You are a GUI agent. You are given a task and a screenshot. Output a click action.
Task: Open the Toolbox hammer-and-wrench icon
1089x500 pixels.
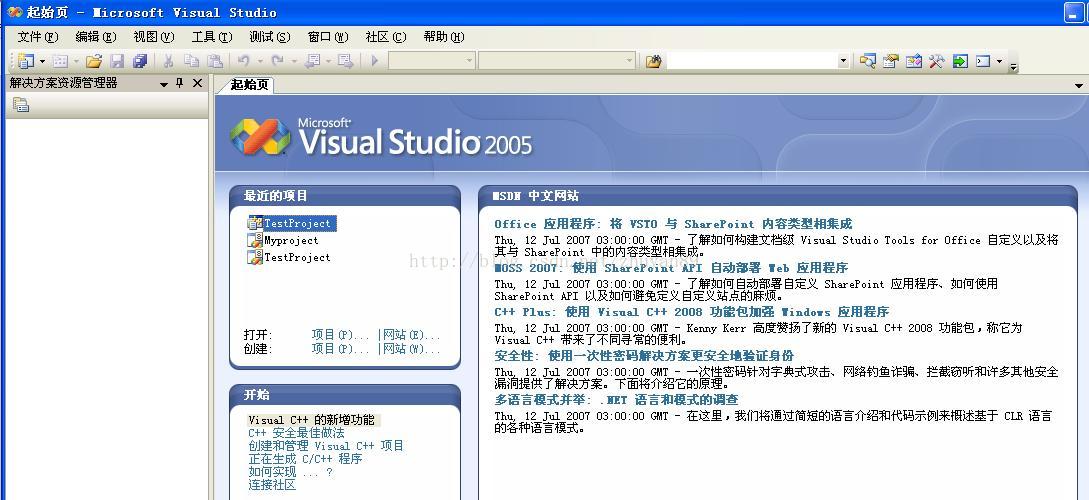pyautogui.click(x=936, y=61)
